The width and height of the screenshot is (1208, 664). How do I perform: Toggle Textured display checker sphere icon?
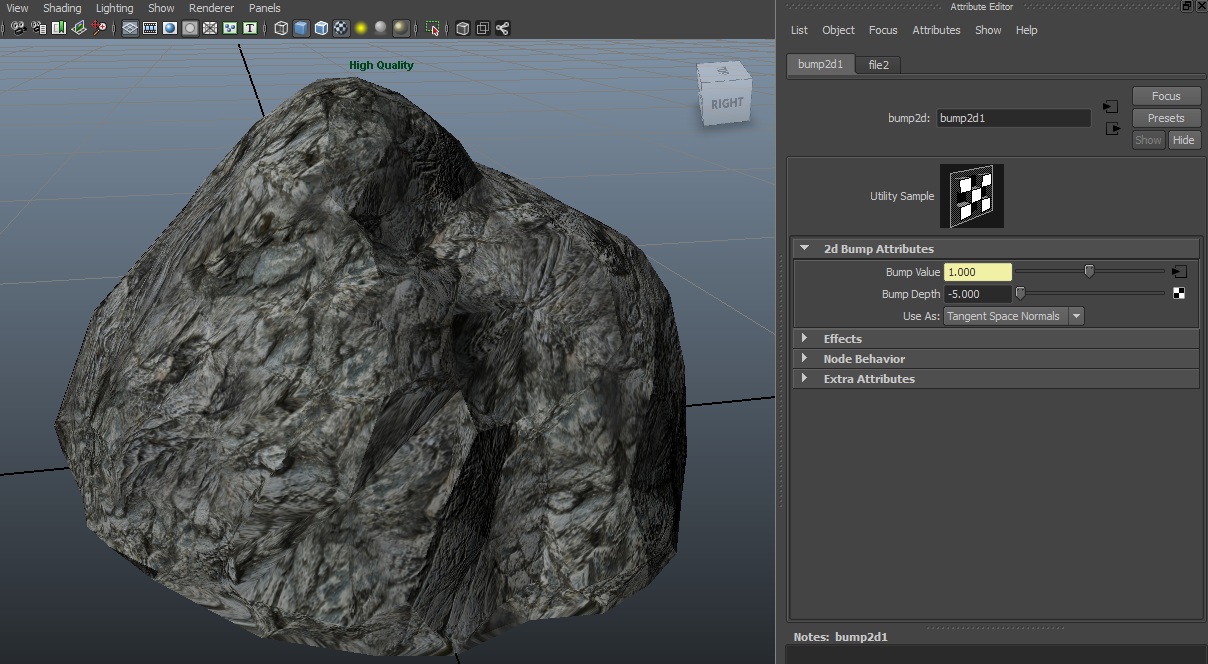point(341,28)
